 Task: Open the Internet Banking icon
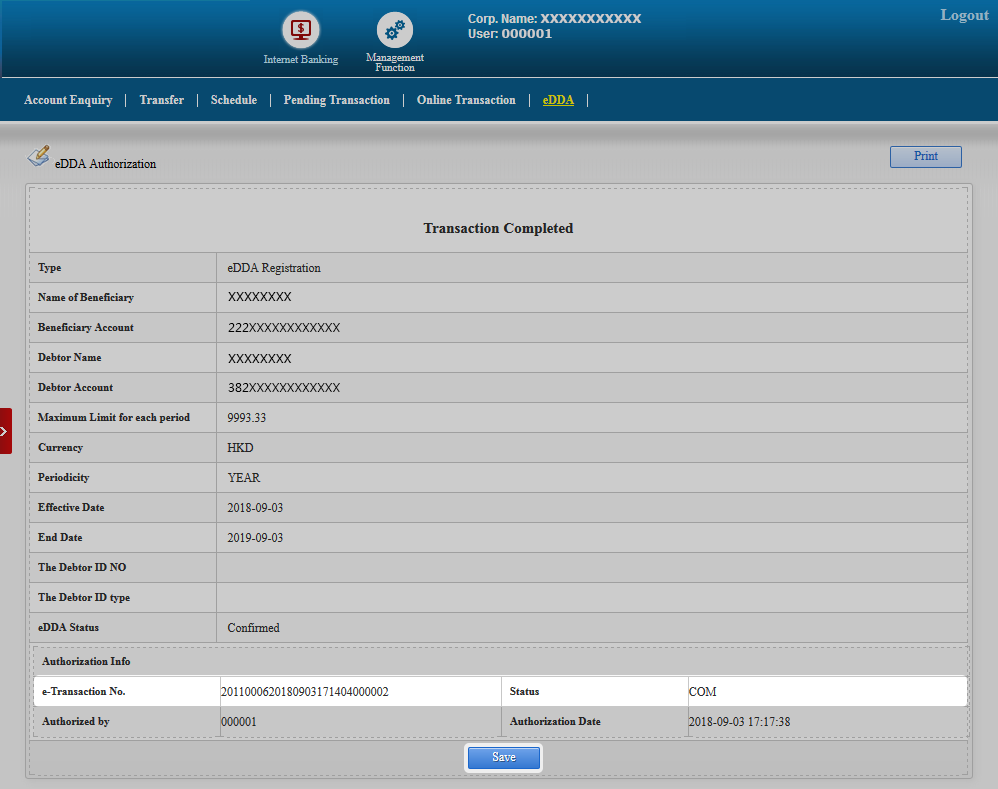point(300,31)
